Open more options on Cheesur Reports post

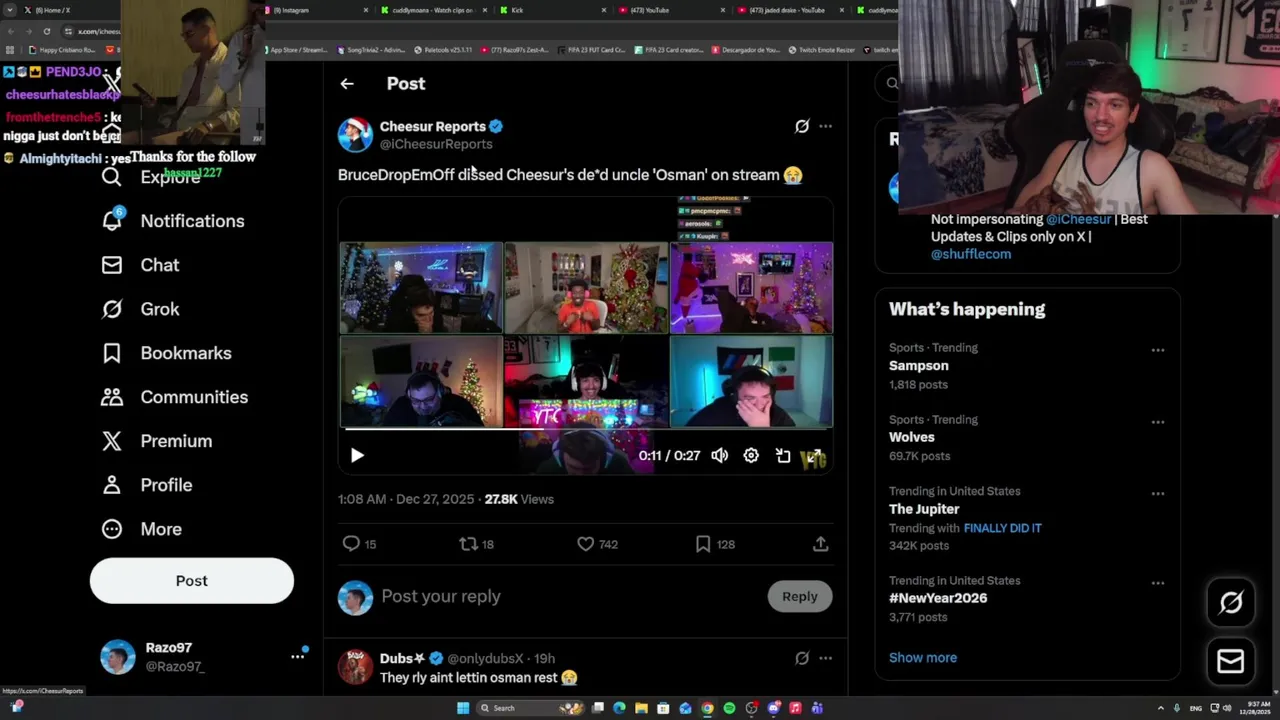pyautogui.click(x=825, y=126)
